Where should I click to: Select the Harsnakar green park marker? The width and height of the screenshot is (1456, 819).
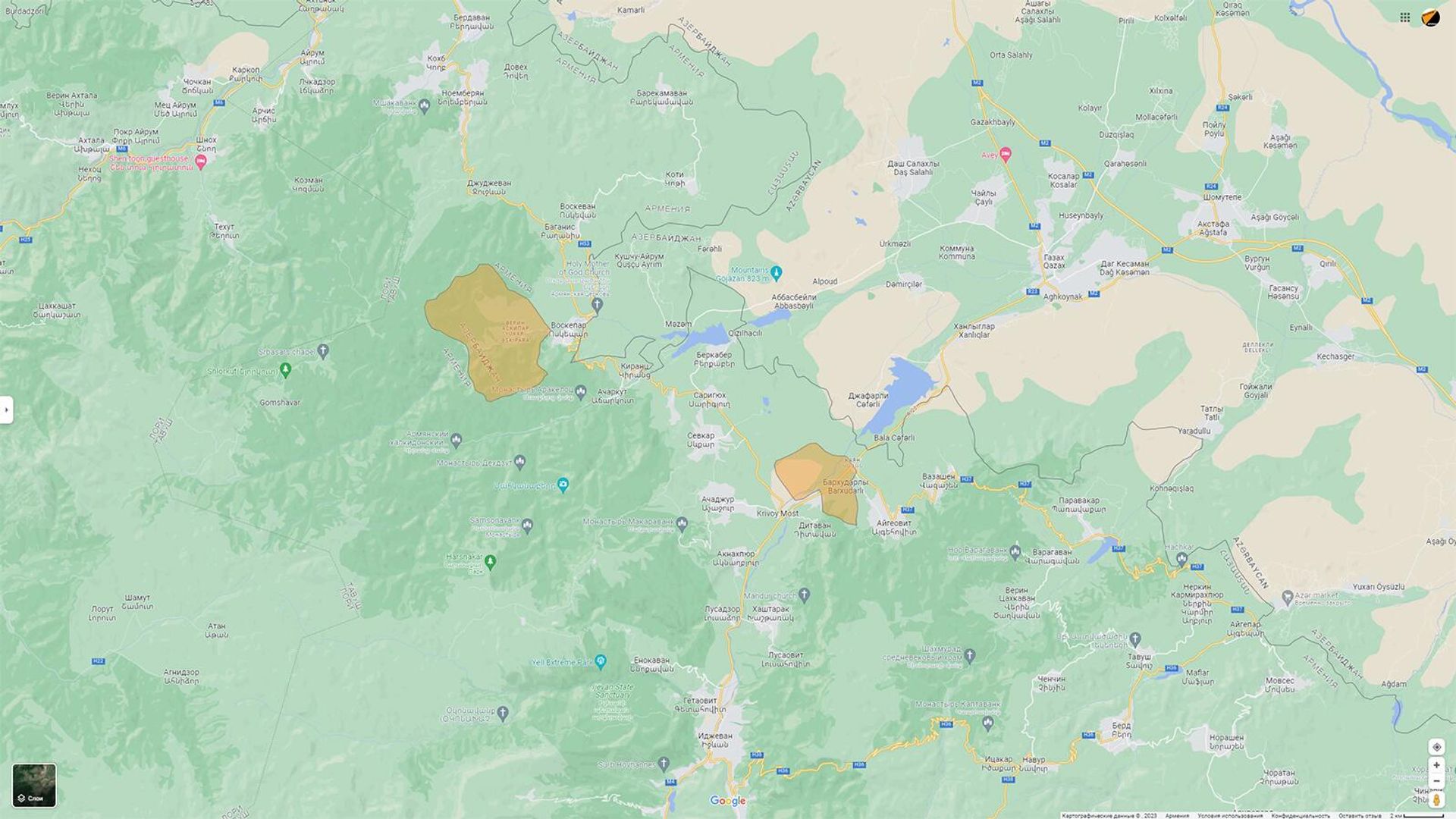(x=490, y=561)
